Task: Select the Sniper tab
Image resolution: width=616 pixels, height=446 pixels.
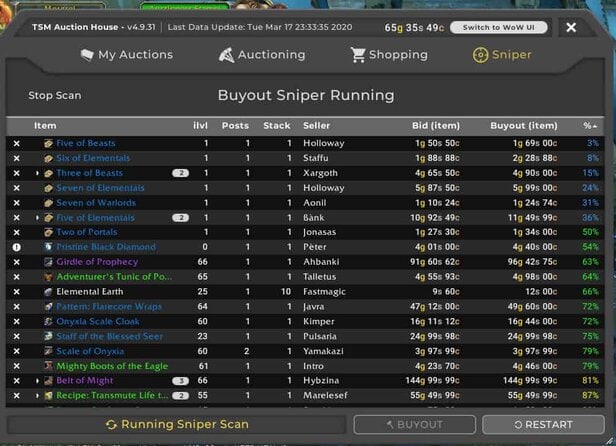Action: point(502,55)
